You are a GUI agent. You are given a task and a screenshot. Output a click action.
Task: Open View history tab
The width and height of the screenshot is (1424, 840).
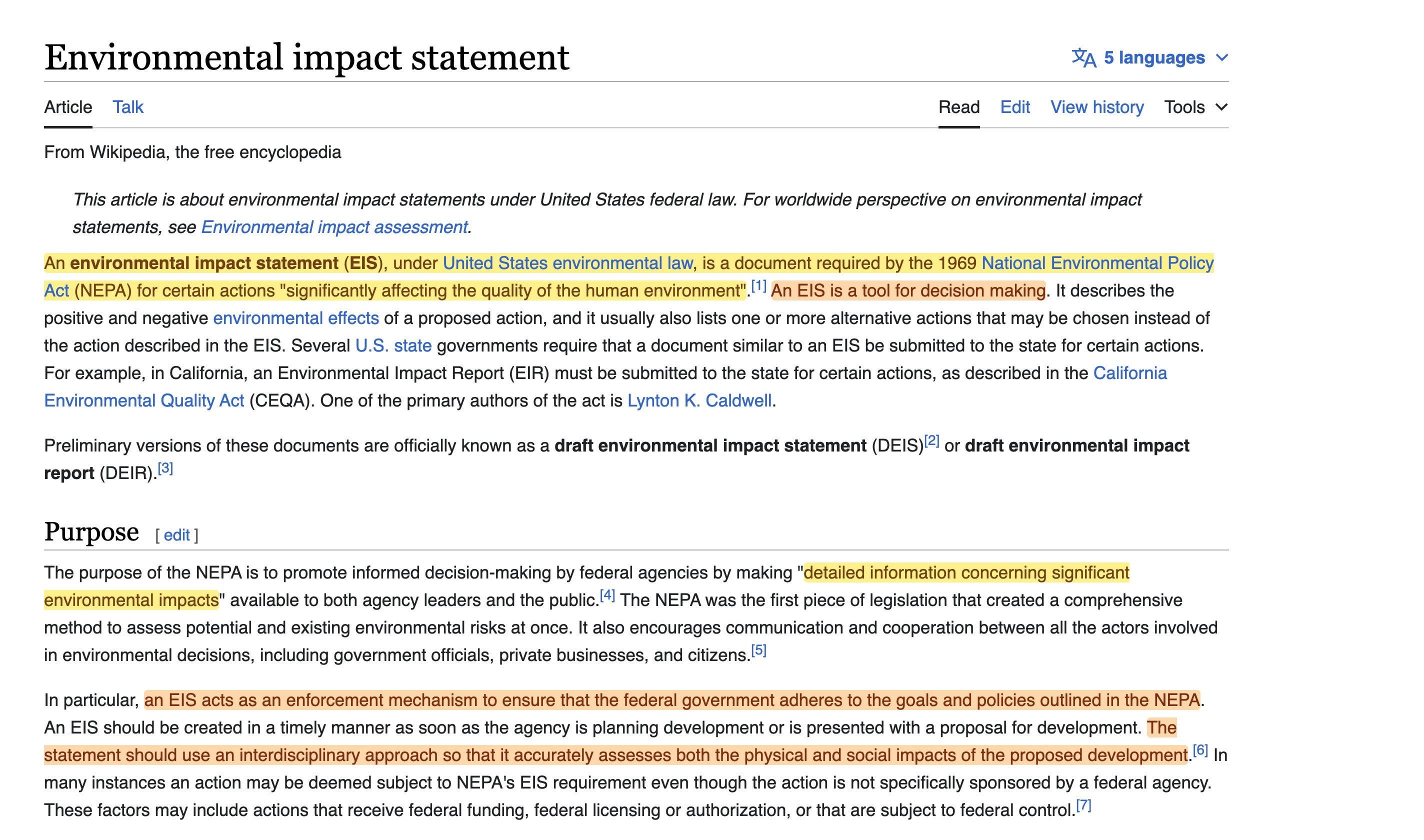[x=1096, y=107]
